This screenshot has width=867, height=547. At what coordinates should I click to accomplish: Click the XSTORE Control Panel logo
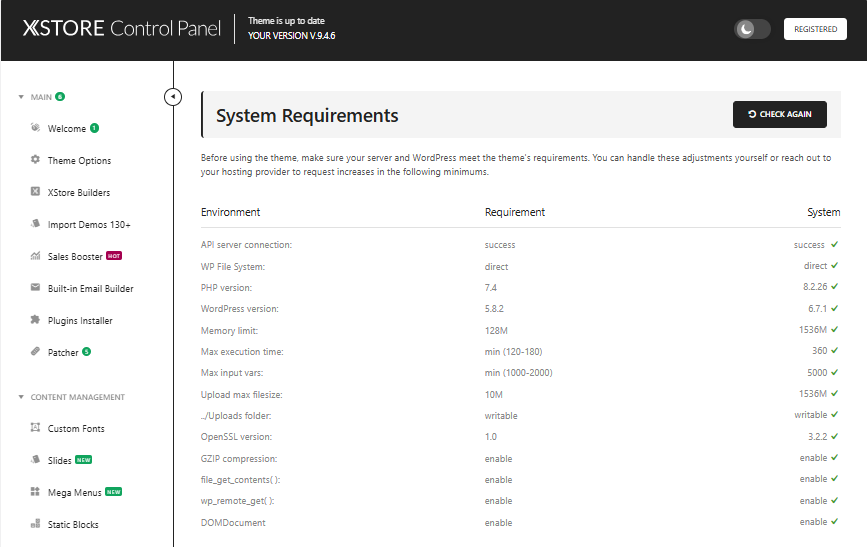click(122, 28)
